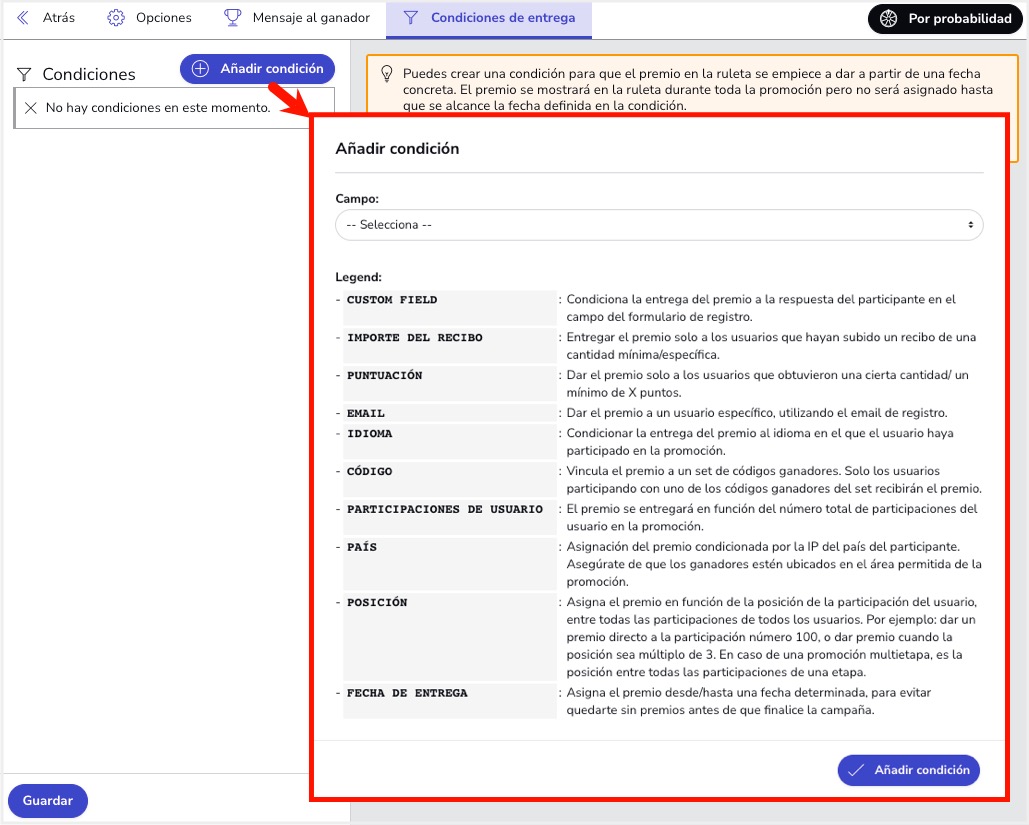Click the funnel icon in Condiciones de entrega tab
The width and height of the screenshot is (1029, 825).
click(410, 18)
